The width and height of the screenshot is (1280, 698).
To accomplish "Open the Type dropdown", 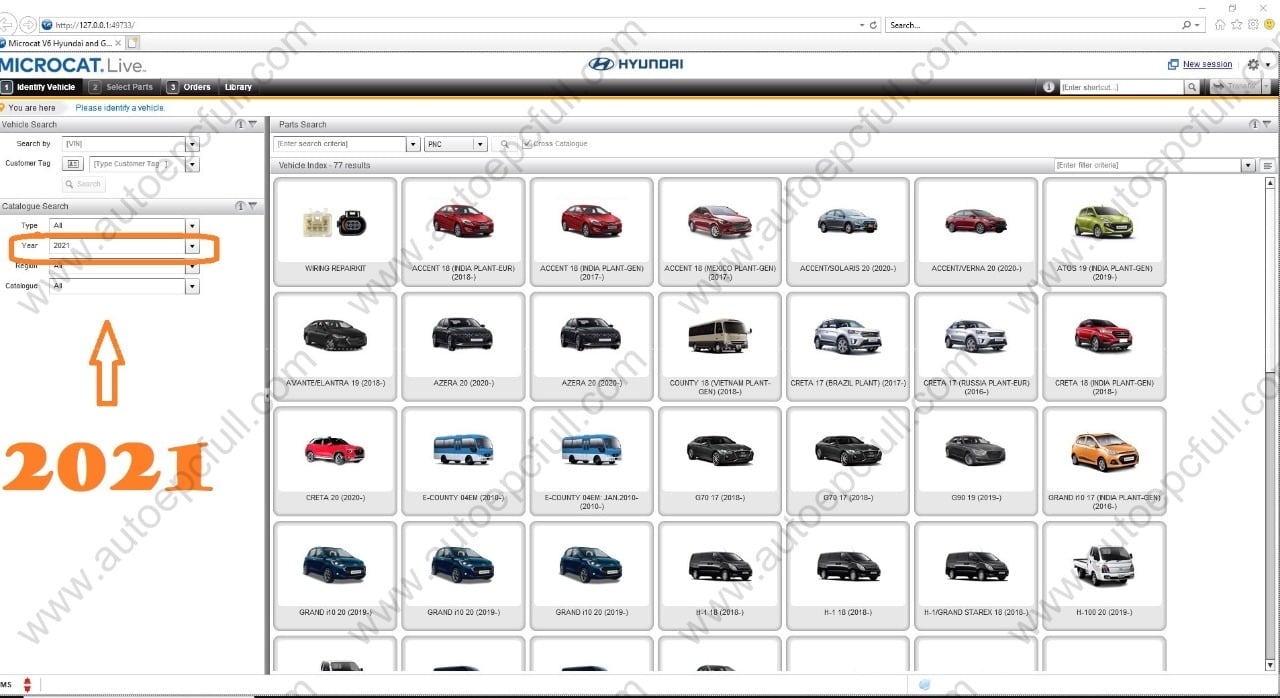I will (x=192, y=226).
